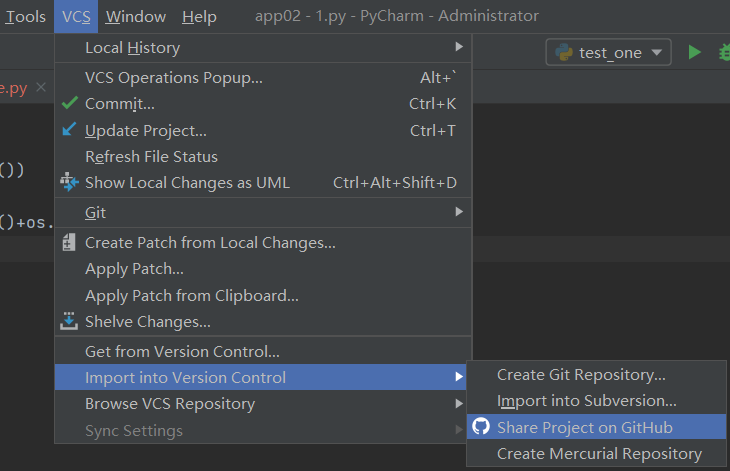Viewport: 730px width, 471px height.
Task: Click the blue Update Project arrow icon
Action: [69, 130]
